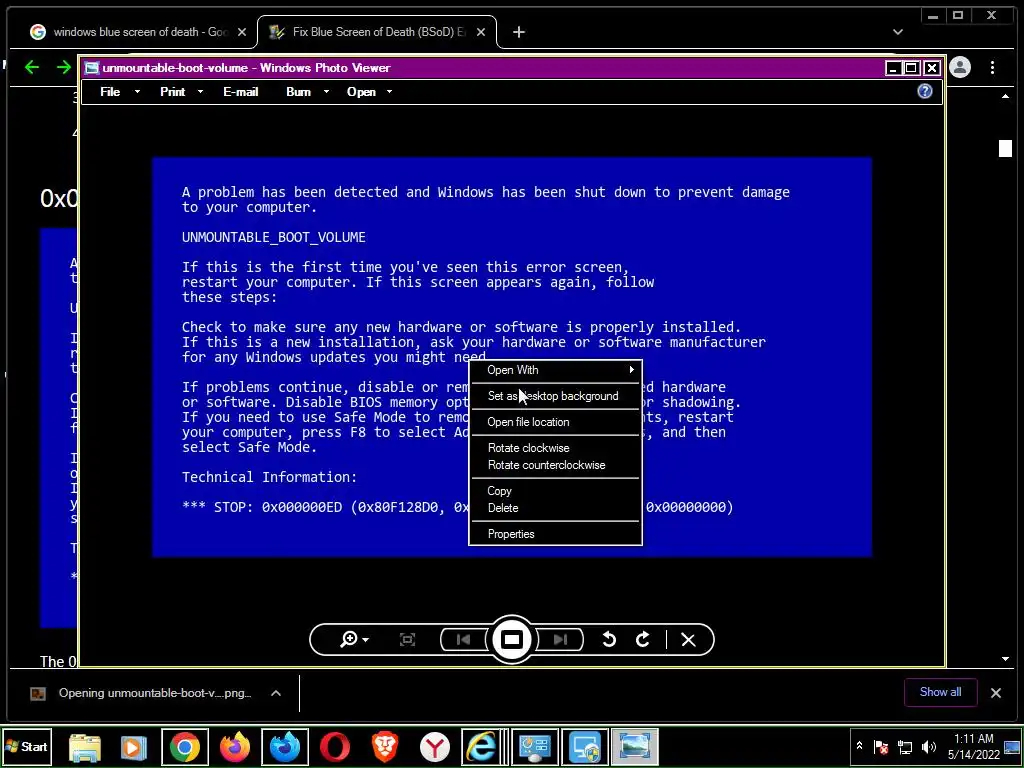Close the downloads bar
The width and height of the screenshot is (1024, 768).
point(996,693)
